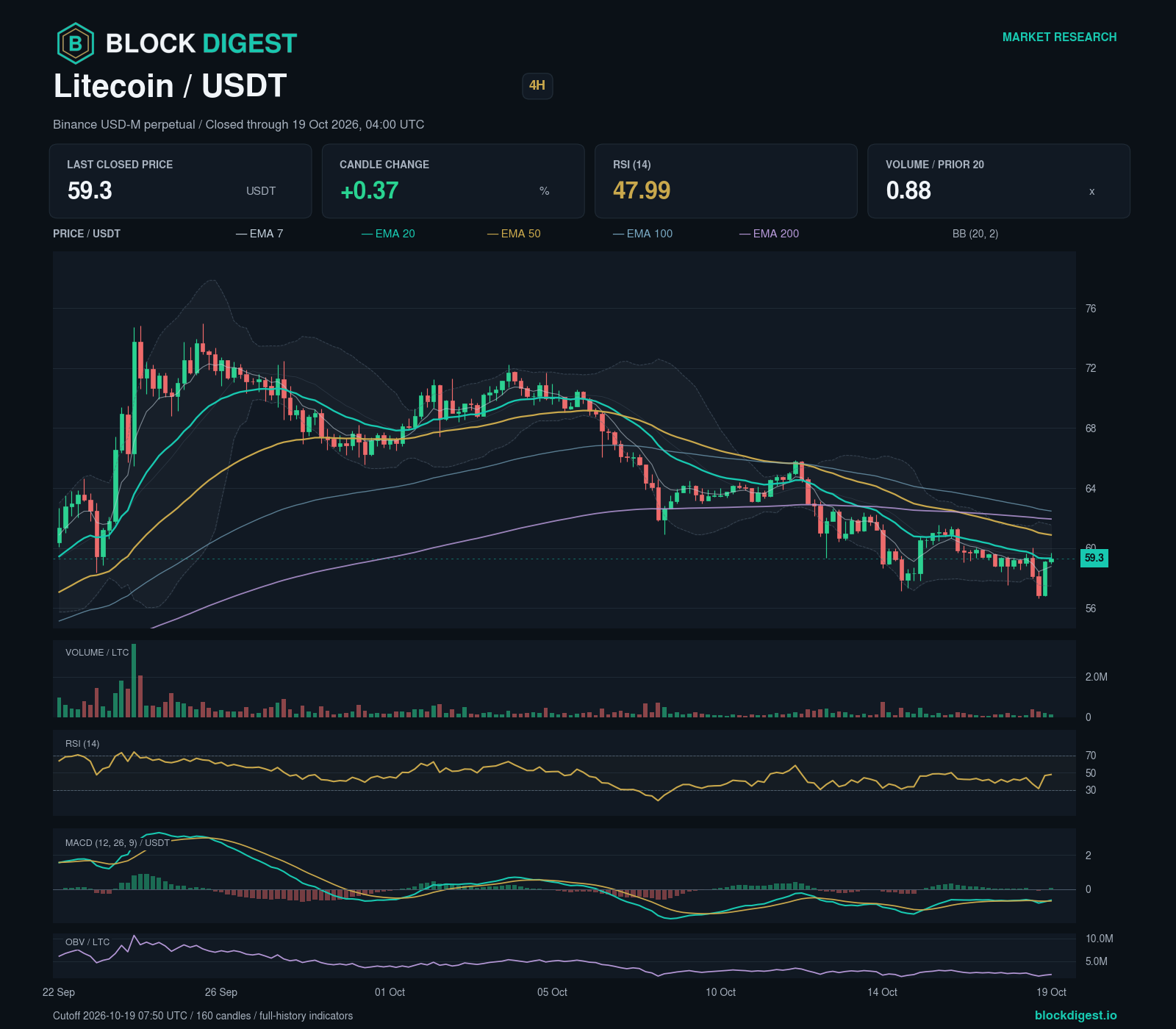Click the 26 Sep date axis label
This screenshot has height=1029, width=1176.
(x=221, y=992)
